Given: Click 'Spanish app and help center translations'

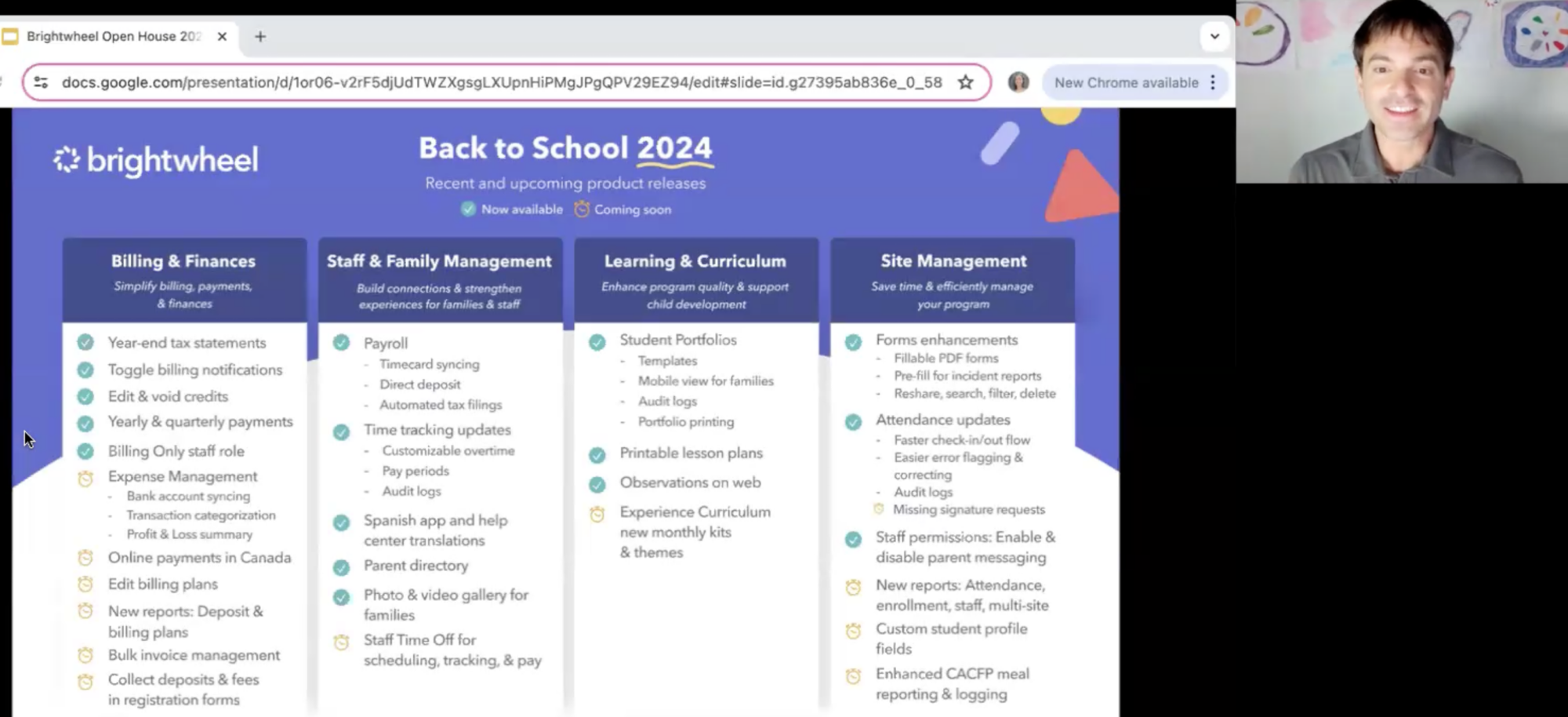Looking at the screenshot, I should [x=435, y=530].
